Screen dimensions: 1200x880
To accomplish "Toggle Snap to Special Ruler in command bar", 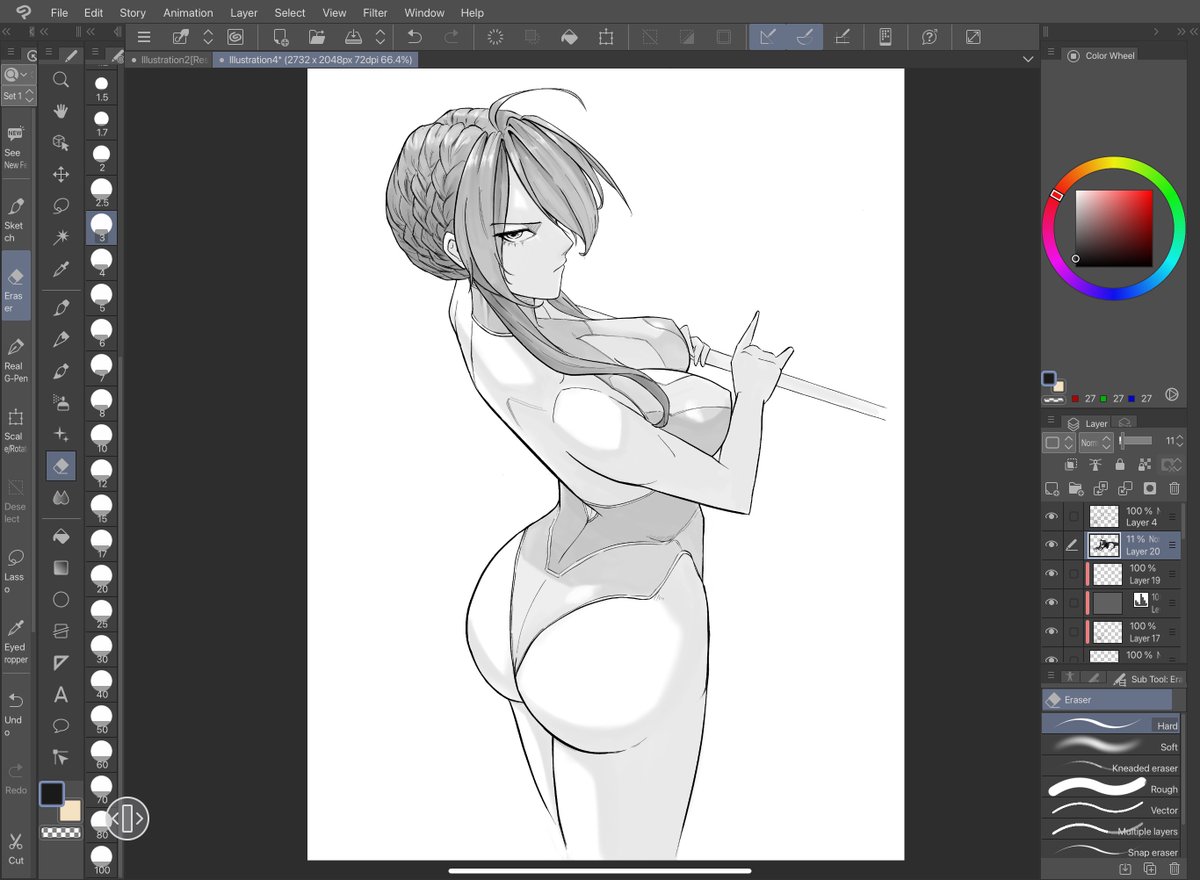I will pyautogui.click(x=804, y=37).
